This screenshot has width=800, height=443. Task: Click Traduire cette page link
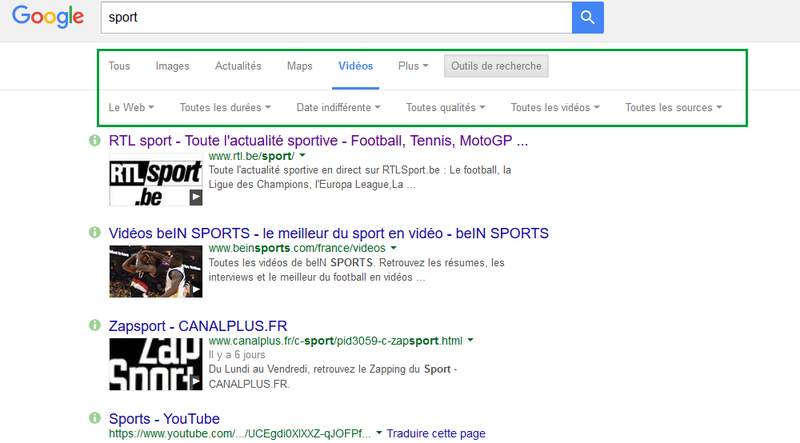[x=436, y=433]
